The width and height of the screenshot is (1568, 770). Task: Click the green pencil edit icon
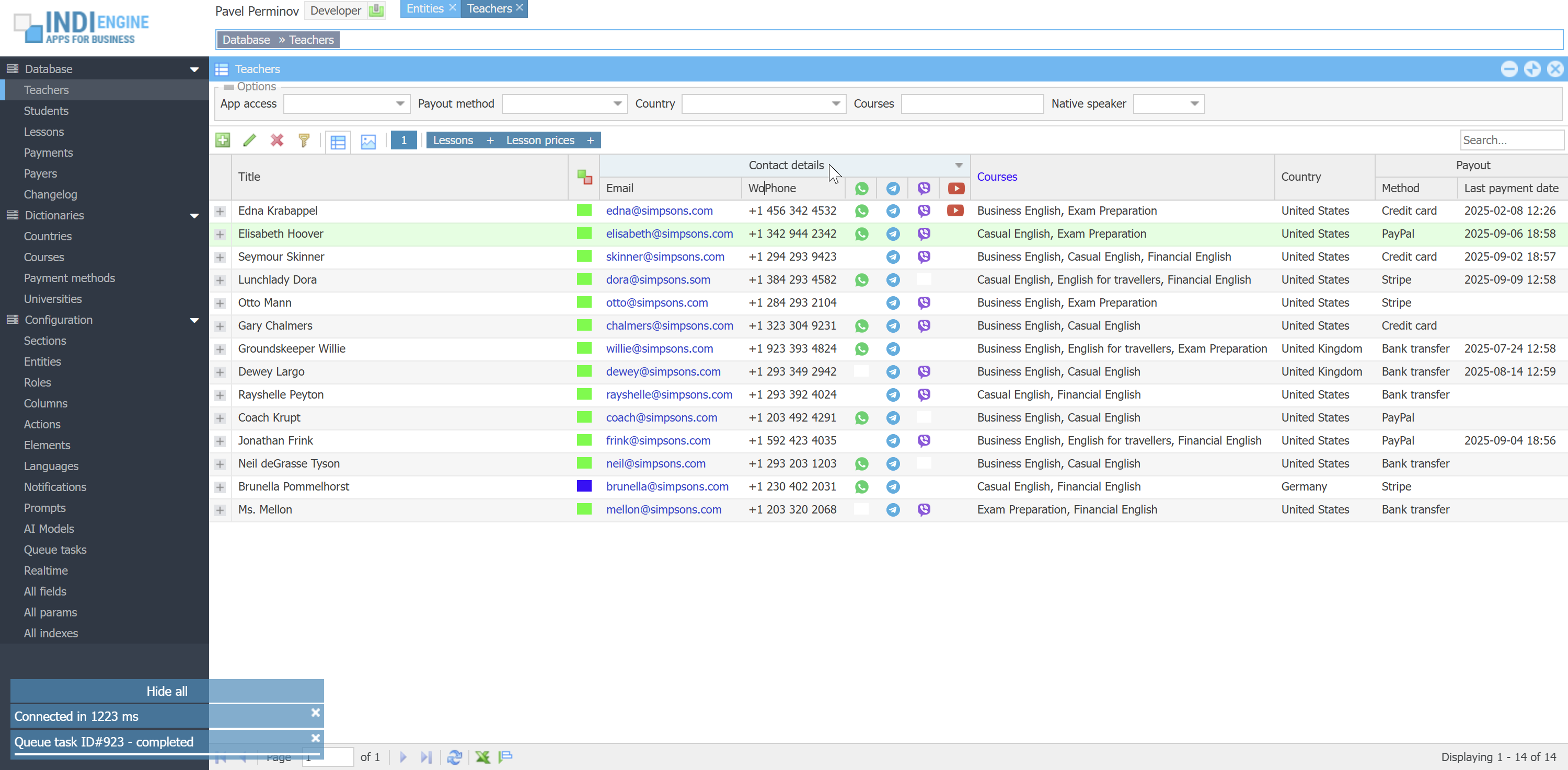pos(249,141)
